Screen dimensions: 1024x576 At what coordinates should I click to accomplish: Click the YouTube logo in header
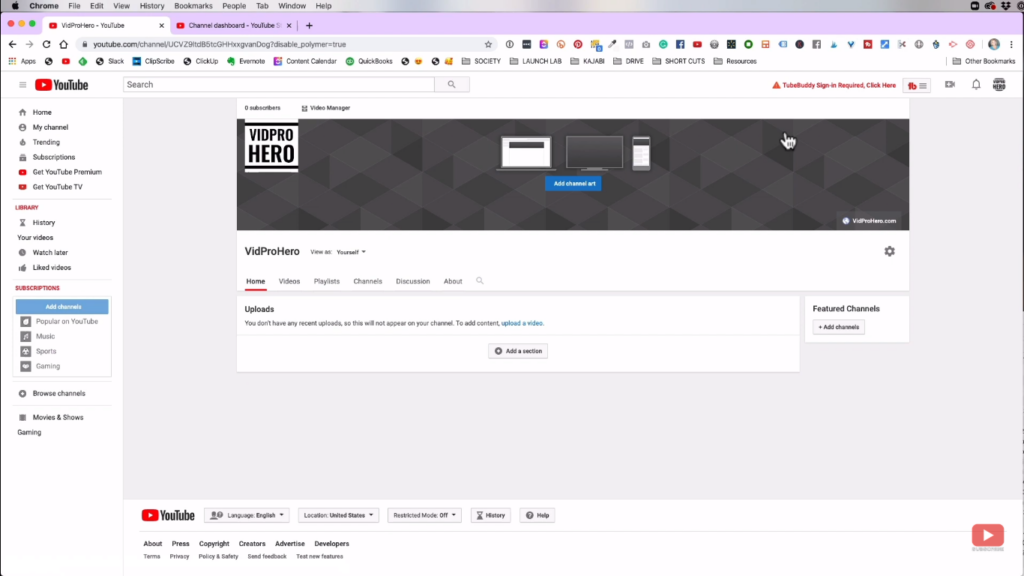tap(61, 85)
